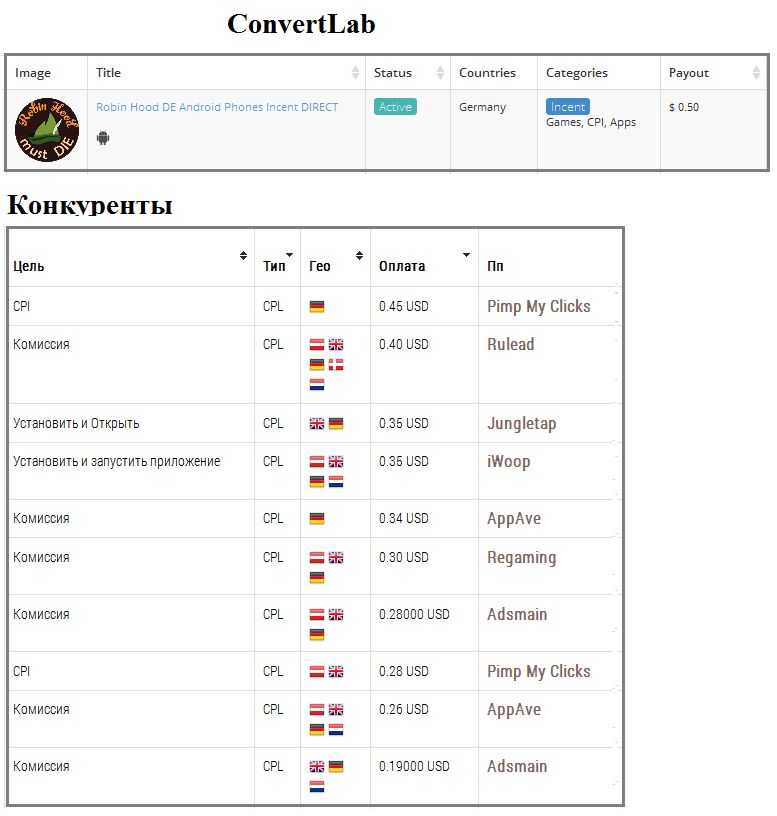Click the Incent category tag

tap(568, 107)
